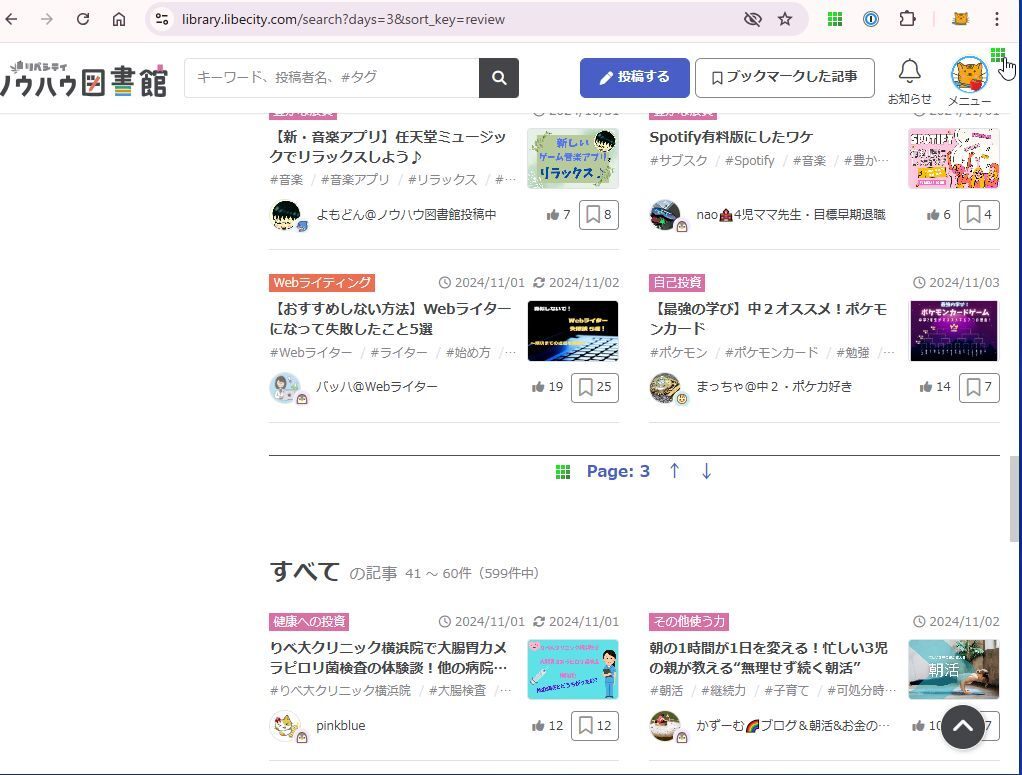
Task: Click the Page: 3 label
Action: tap(618, 471)
